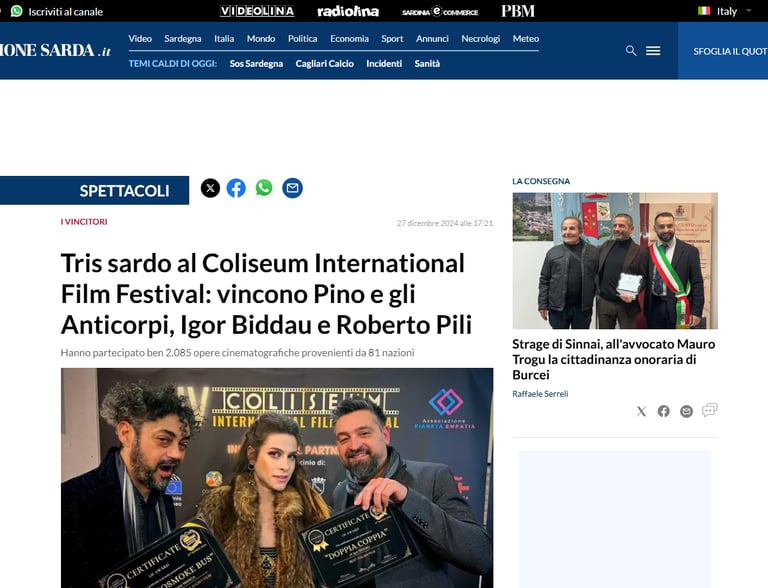Open the Politica section
Image resolution: width=768 pixels, height=588 pixels.
coord(303,39)
